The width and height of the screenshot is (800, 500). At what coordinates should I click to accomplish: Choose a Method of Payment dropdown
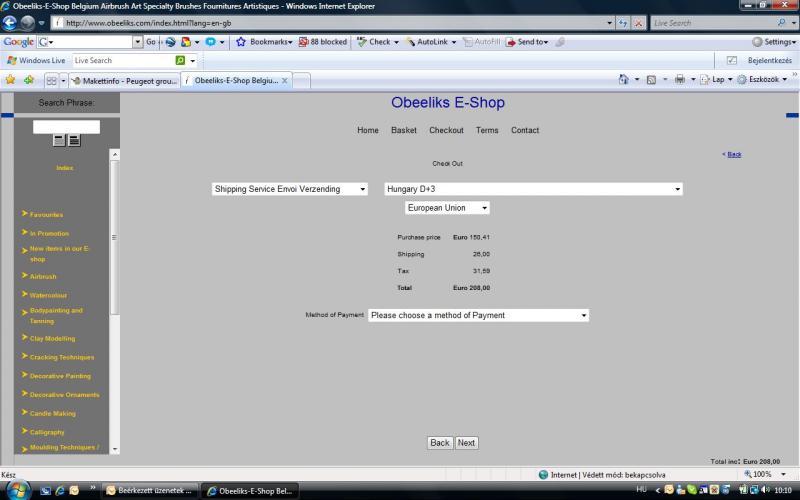click(x=478, y=315)
